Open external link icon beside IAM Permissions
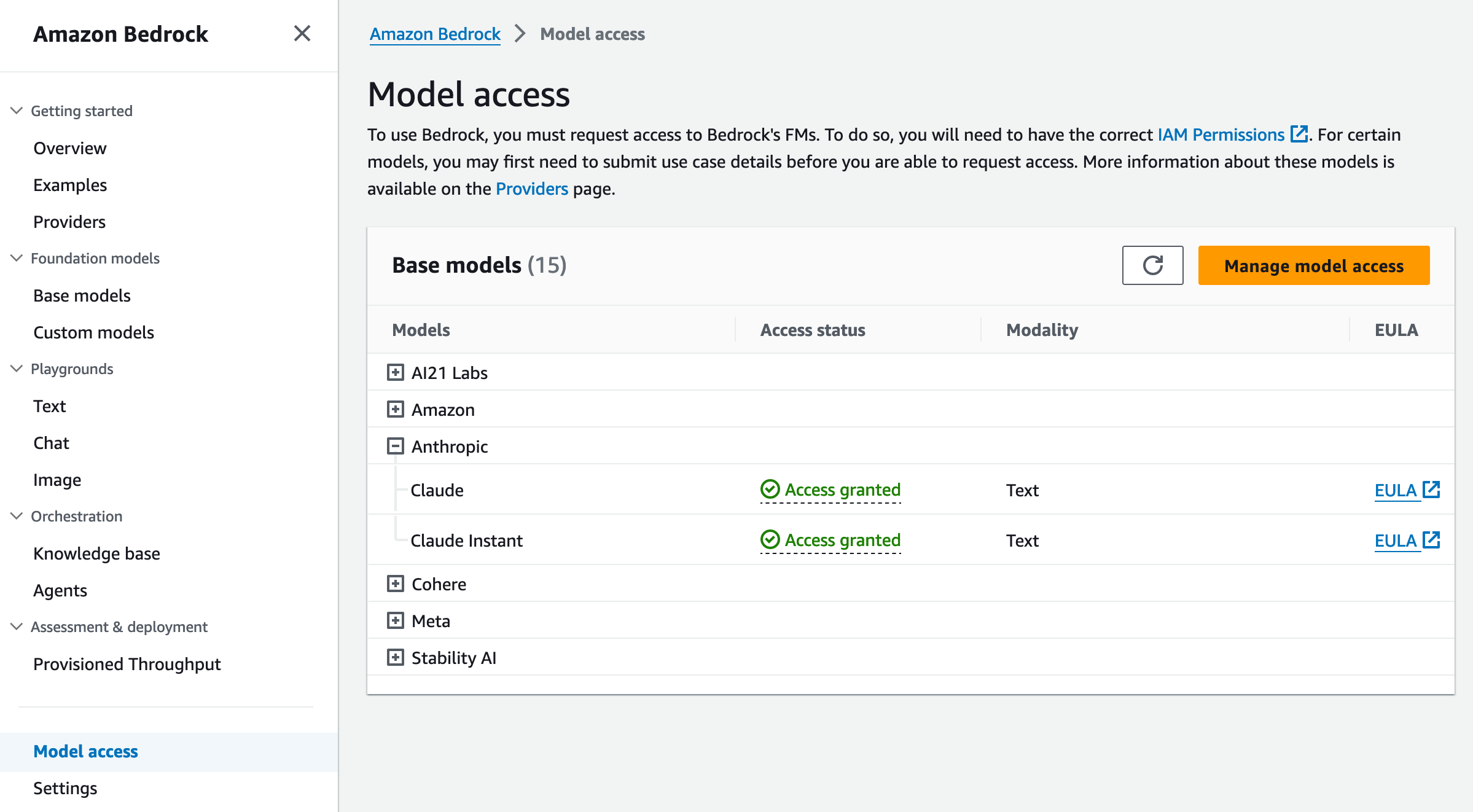Image resolution: width=1473 pixels, height=812 pixels. (1299, 134)
